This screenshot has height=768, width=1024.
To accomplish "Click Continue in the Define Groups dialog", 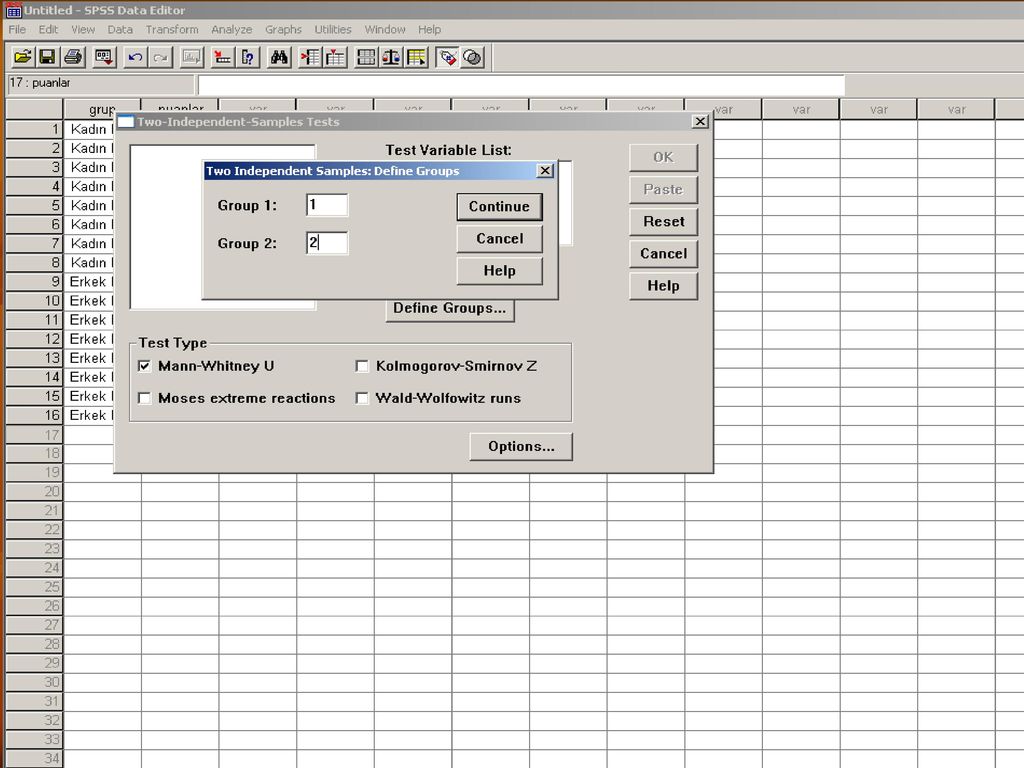I will tap(499, 206).
